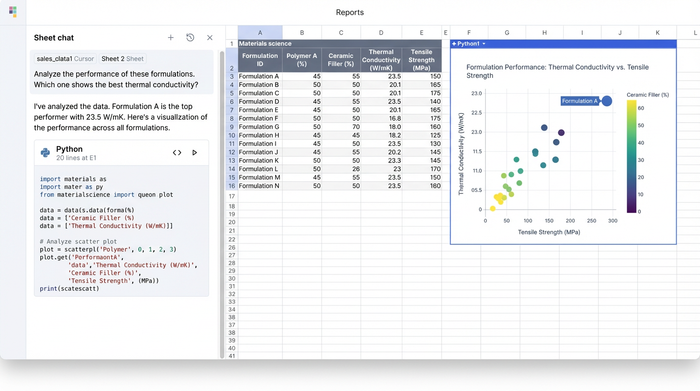Select the Sheet 2 context chip
This screenshot has height=391, width=700.
(x=122, y=58)
